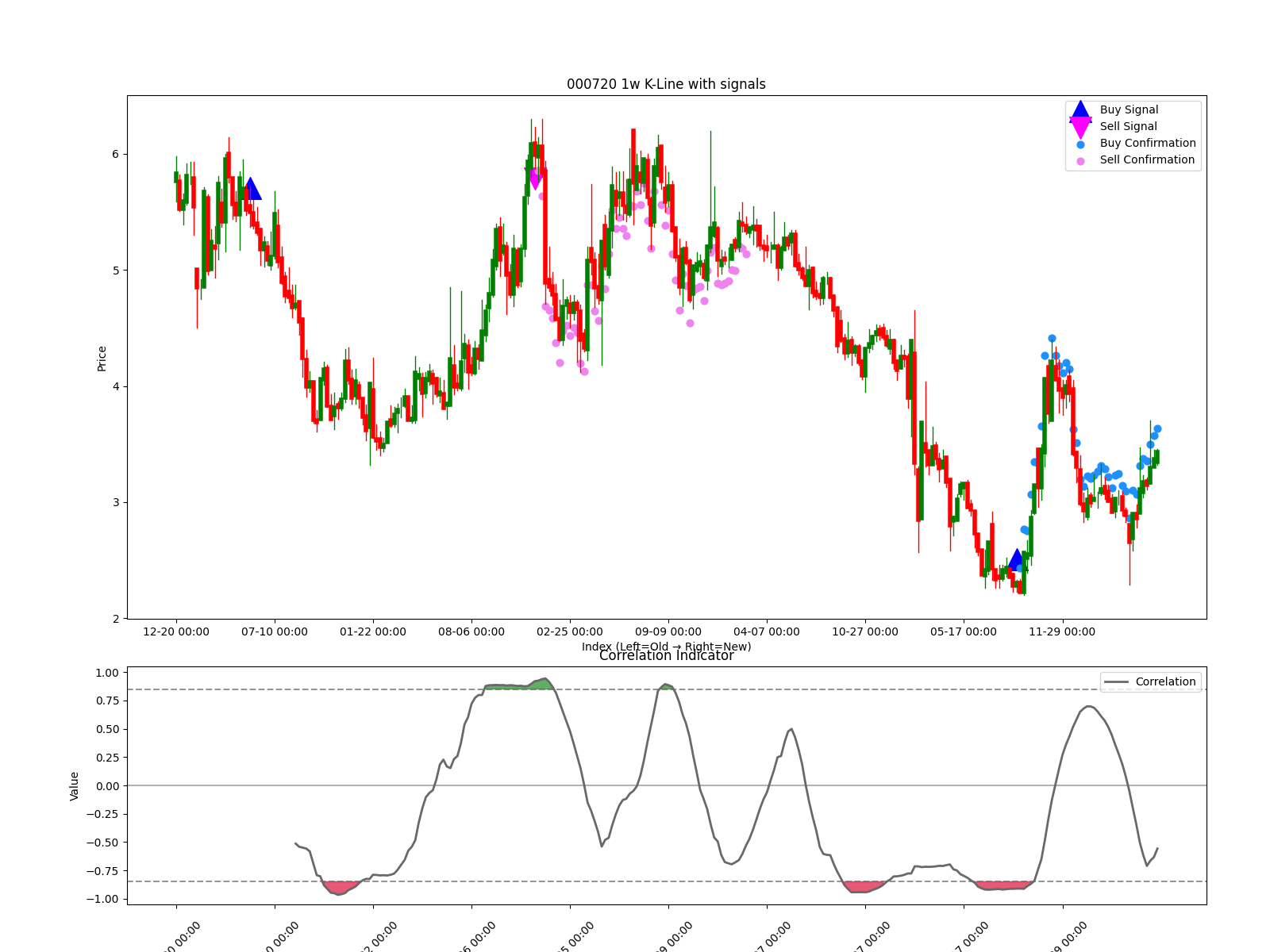Click the "Correlation Indicator" subplot title
Image resolution: width=1270 pixels, height=952 pixels.
click(x=666, y=656)
